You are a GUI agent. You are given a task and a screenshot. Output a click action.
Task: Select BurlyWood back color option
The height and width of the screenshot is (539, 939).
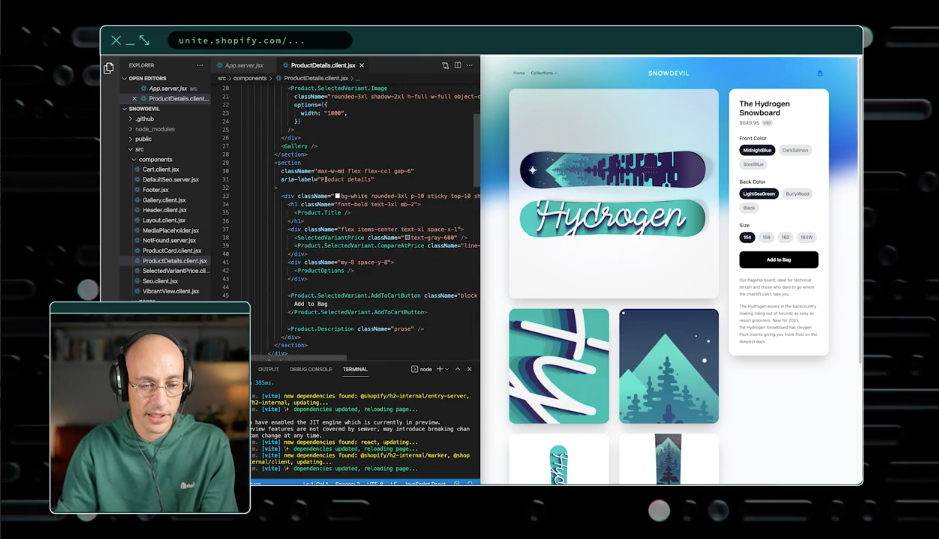pyautogui.click(x=797, y=194)
